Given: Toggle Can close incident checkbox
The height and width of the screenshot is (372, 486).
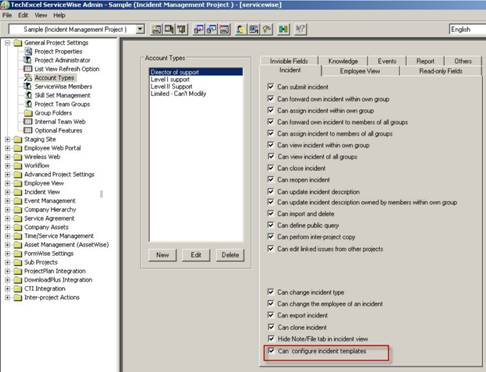Looking at the screenshot, I should 271,168.
